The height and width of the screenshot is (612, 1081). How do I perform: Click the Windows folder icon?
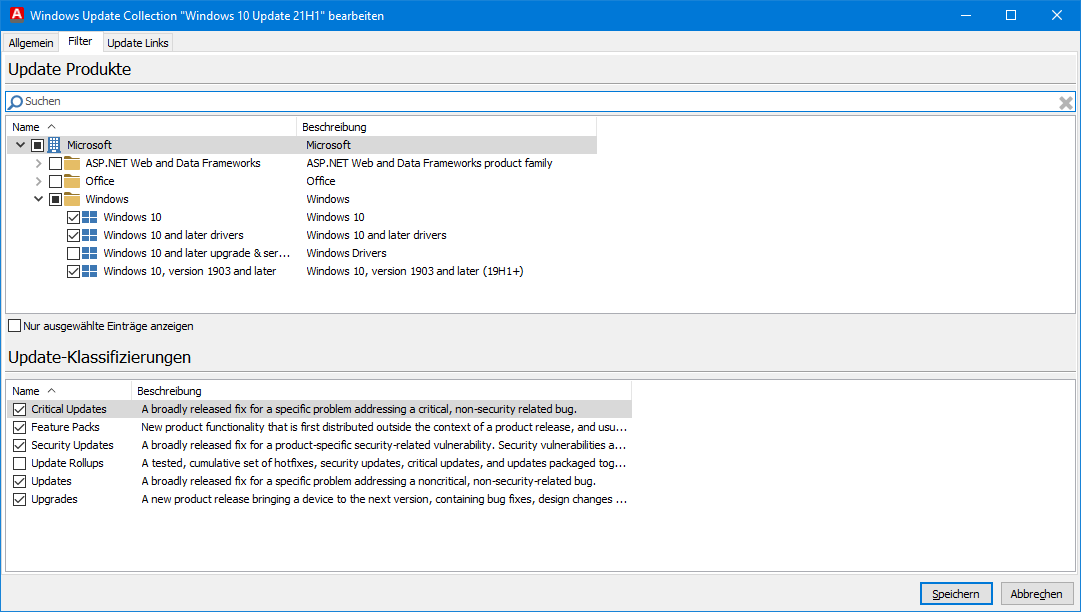[x=72, y=199]
